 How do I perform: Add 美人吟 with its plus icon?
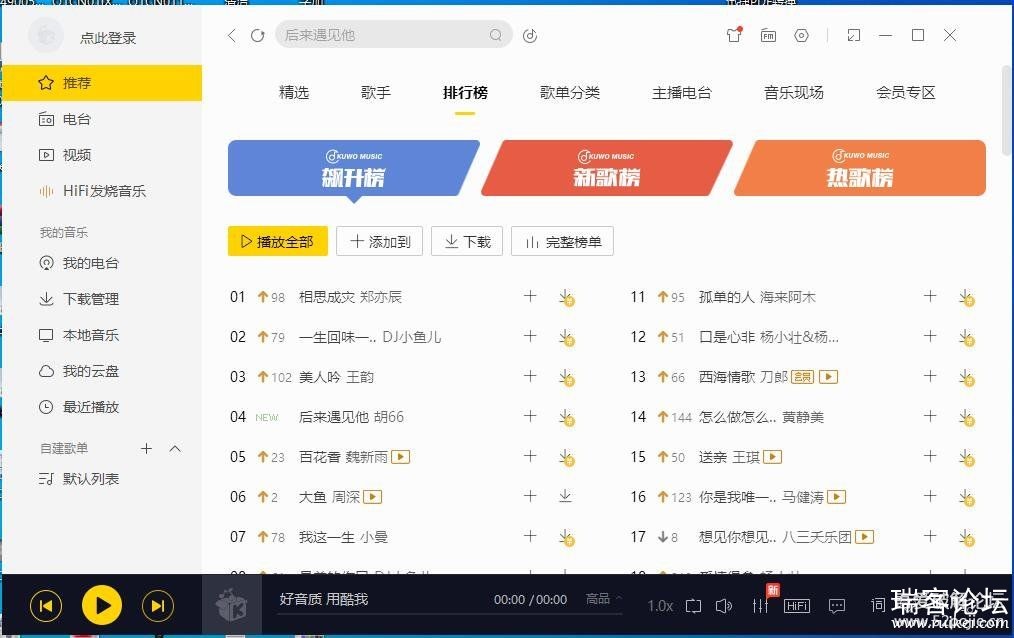[530, 376]
